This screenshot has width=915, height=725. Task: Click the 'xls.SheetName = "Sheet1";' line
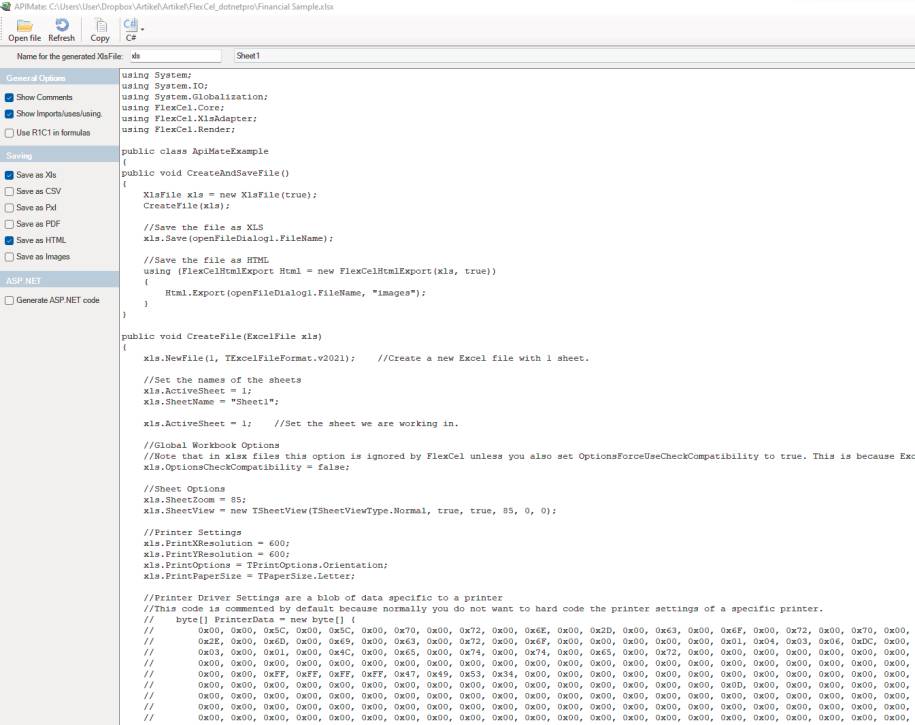[211, 402]
